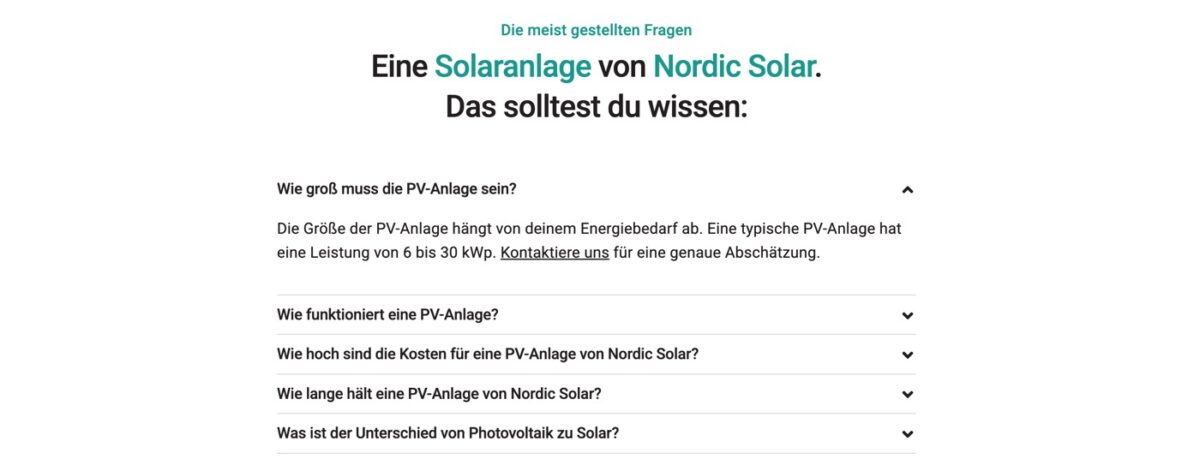Click the green "Nordic Solar" heading text
Image resolution: width=1200 pixels, height=471 pixels.
[733, 67]
